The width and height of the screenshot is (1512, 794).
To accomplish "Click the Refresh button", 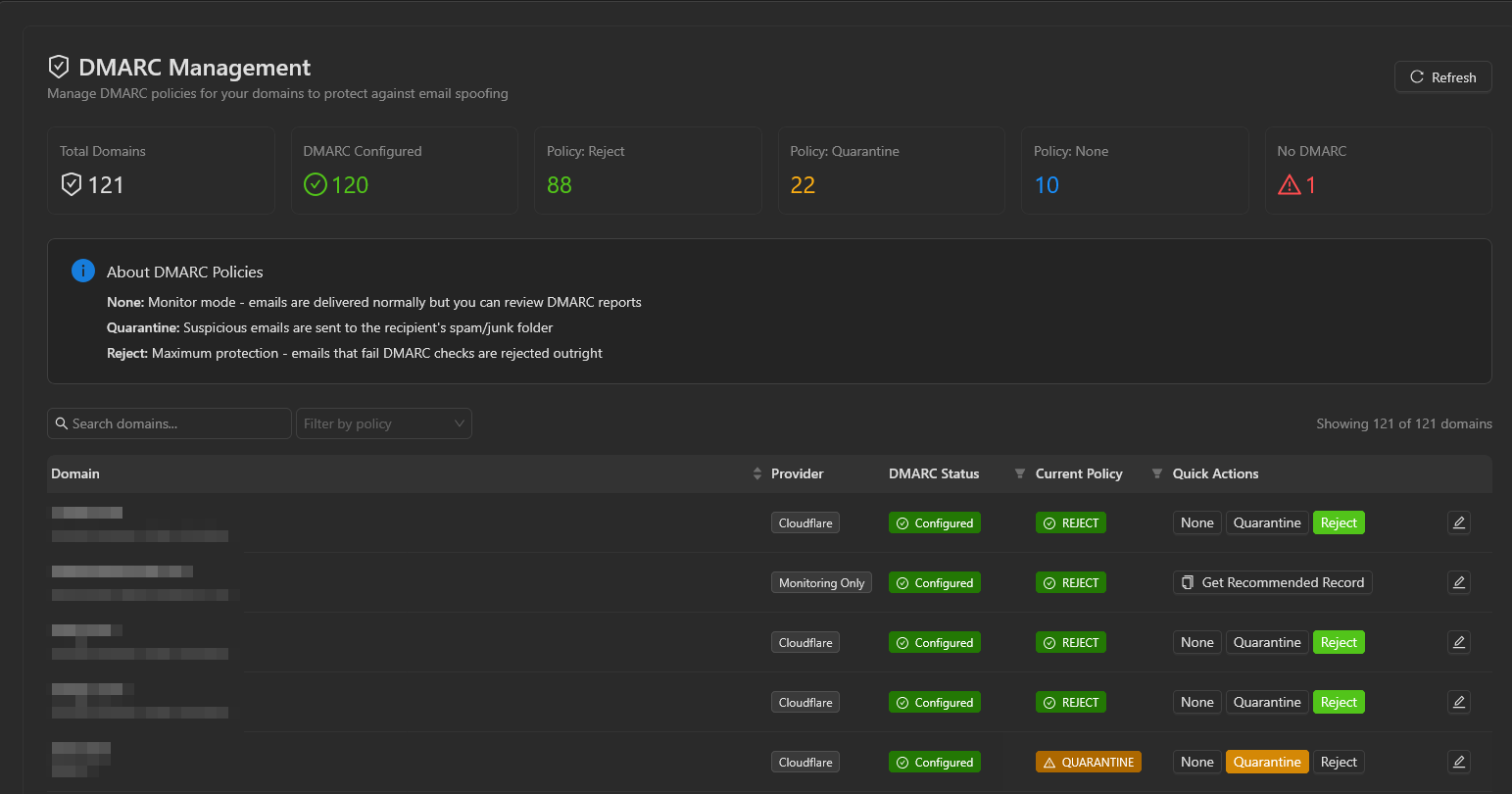I will (1442, 77).
